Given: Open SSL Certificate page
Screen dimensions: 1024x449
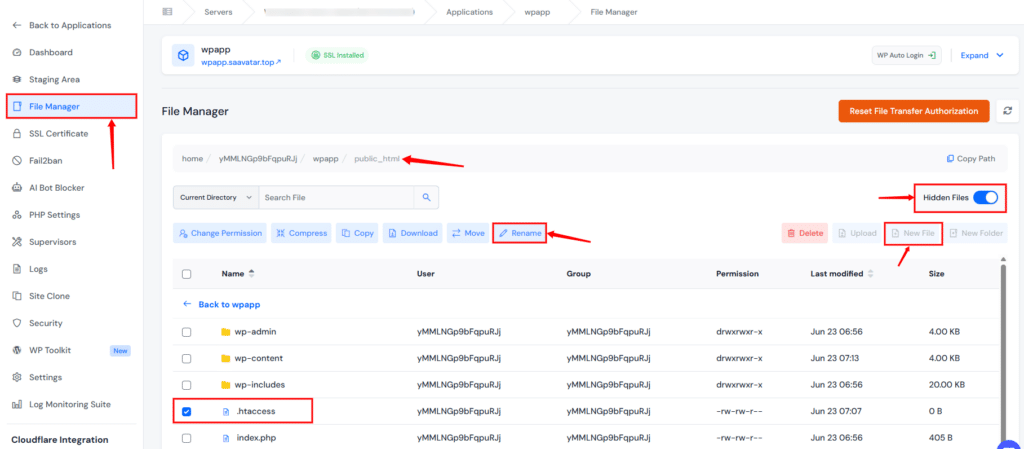Looking at the screenshot, I should pyautogui.click(x=50, y=133).
